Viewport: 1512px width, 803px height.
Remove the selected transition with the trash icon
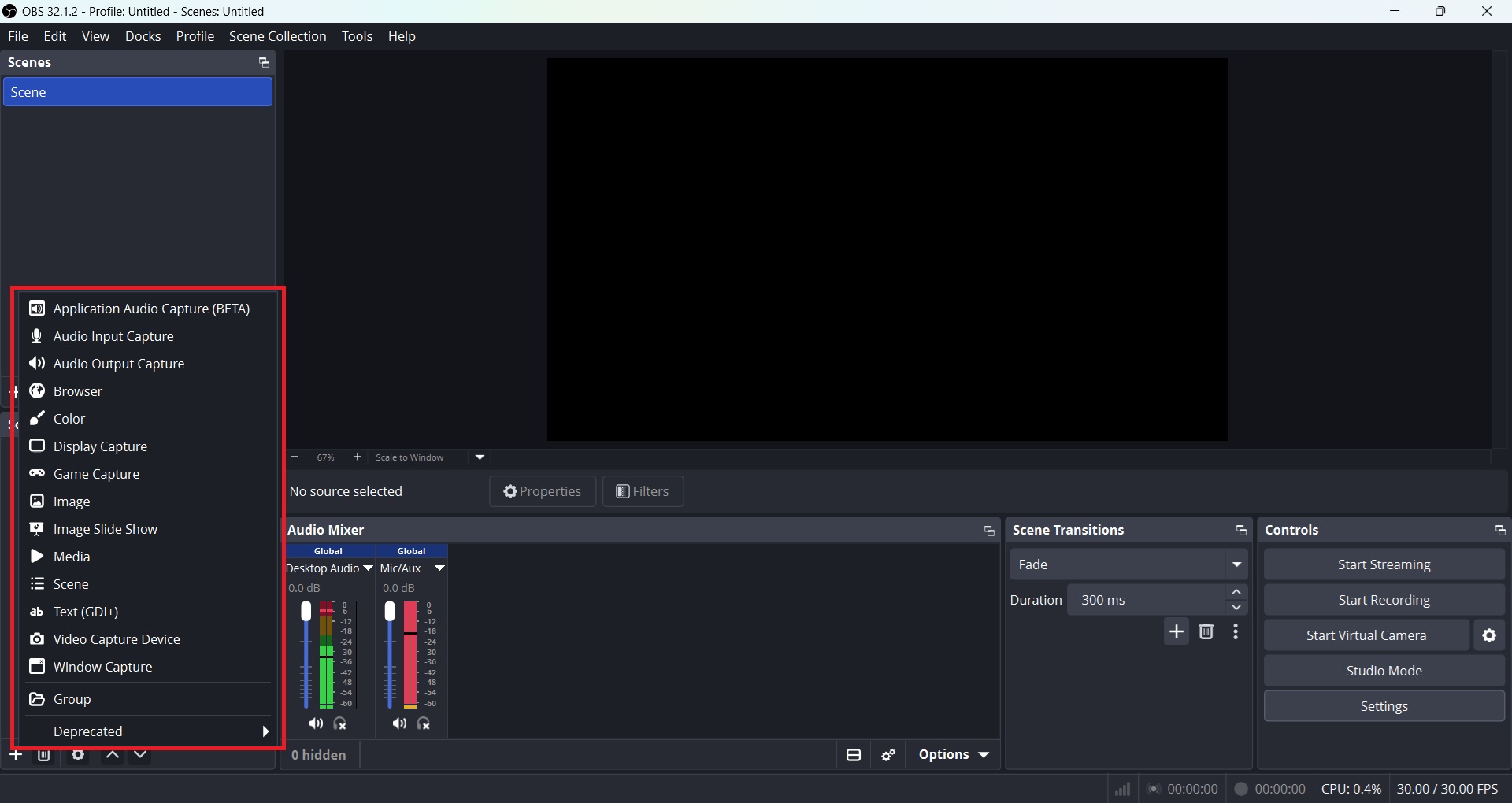[1206, 632]
